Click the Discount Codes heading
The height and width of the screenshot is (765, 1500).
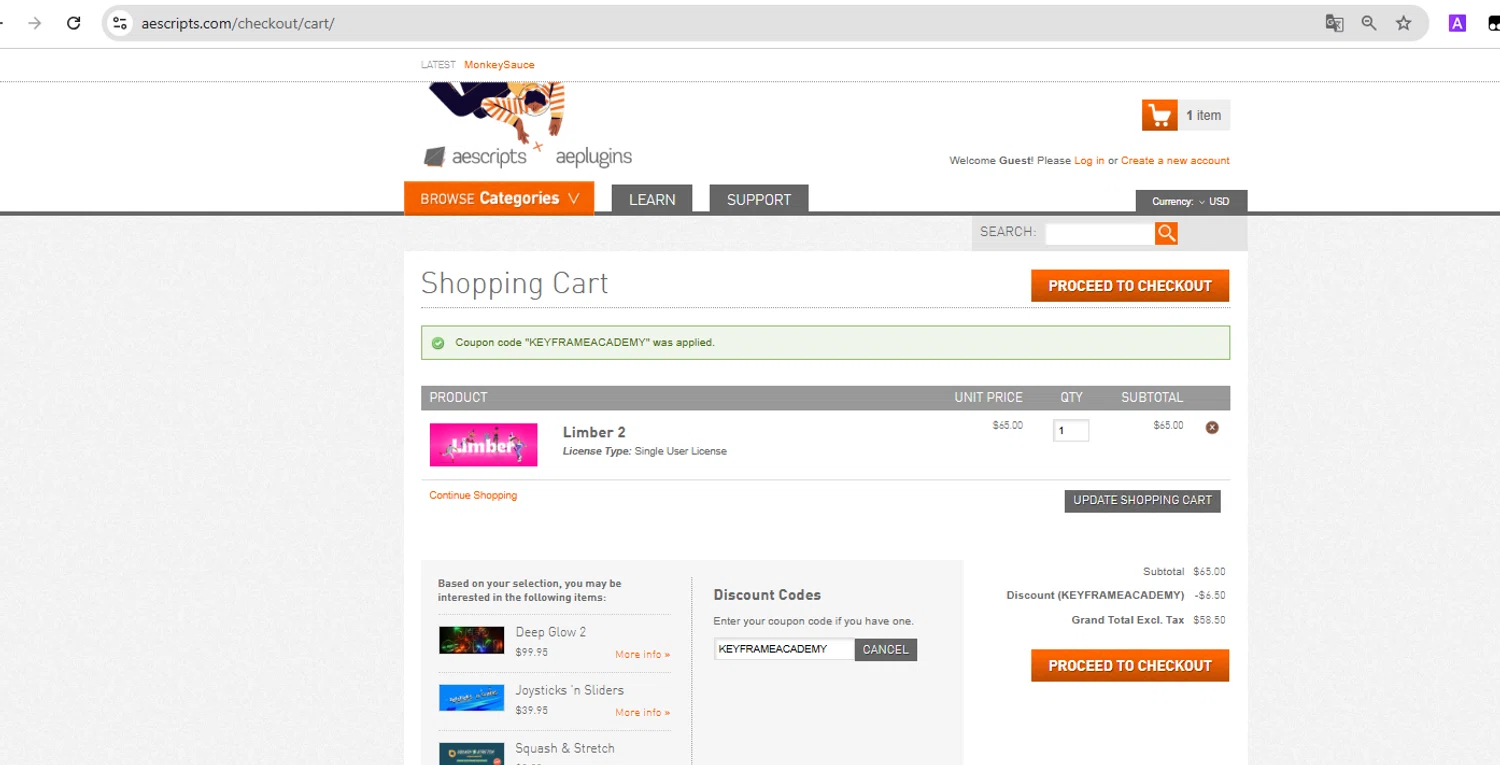click(x=767, y=595)
